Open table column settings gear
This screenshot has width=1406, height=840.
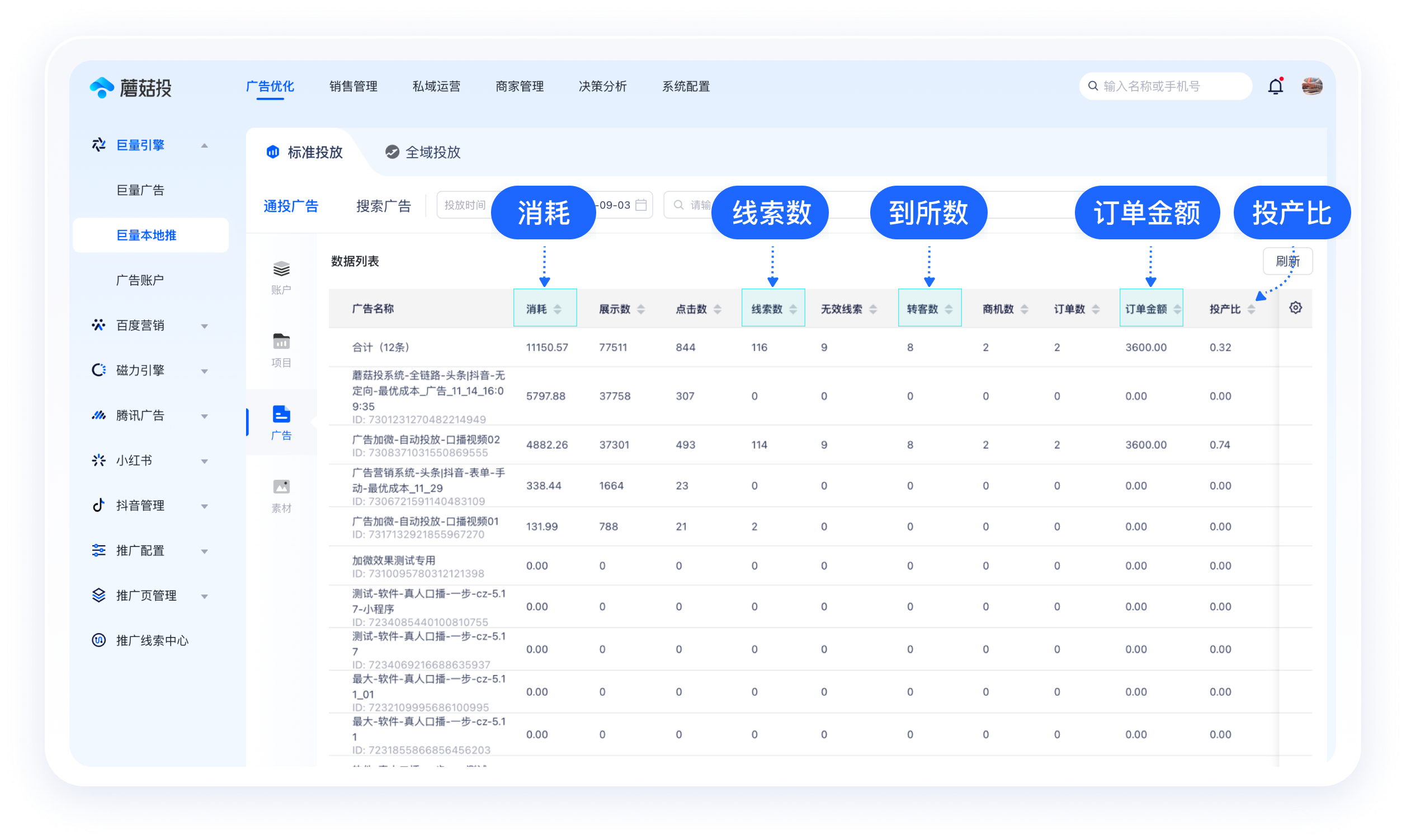pos(1295,308)
